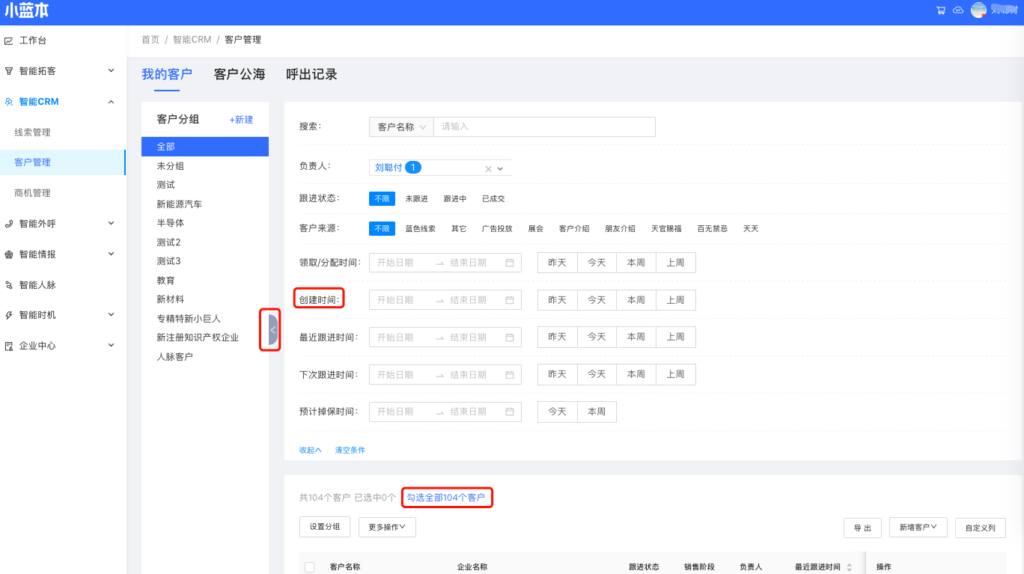
Task: Open the 客户名称 search type dropdown
Action: click(x=401, y=127)
